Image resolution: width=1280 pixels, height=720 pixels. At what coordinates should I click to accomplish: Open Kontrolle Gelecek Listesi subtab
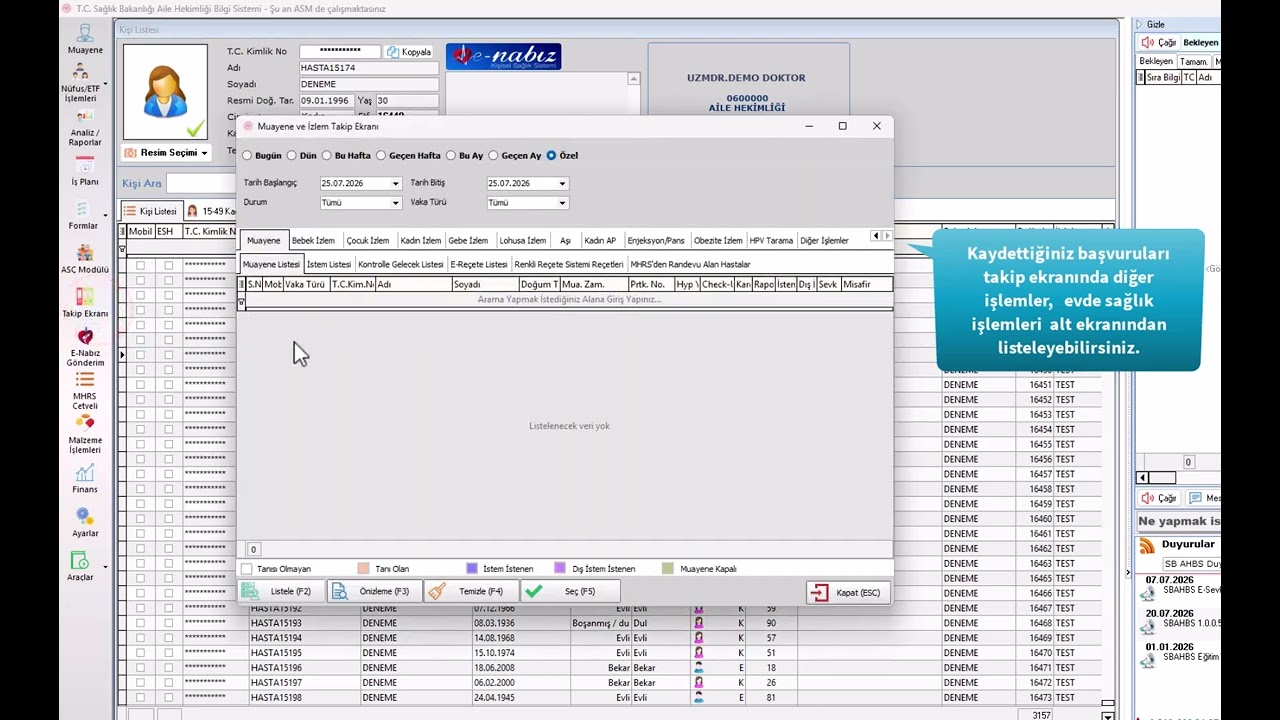[401, 265]
